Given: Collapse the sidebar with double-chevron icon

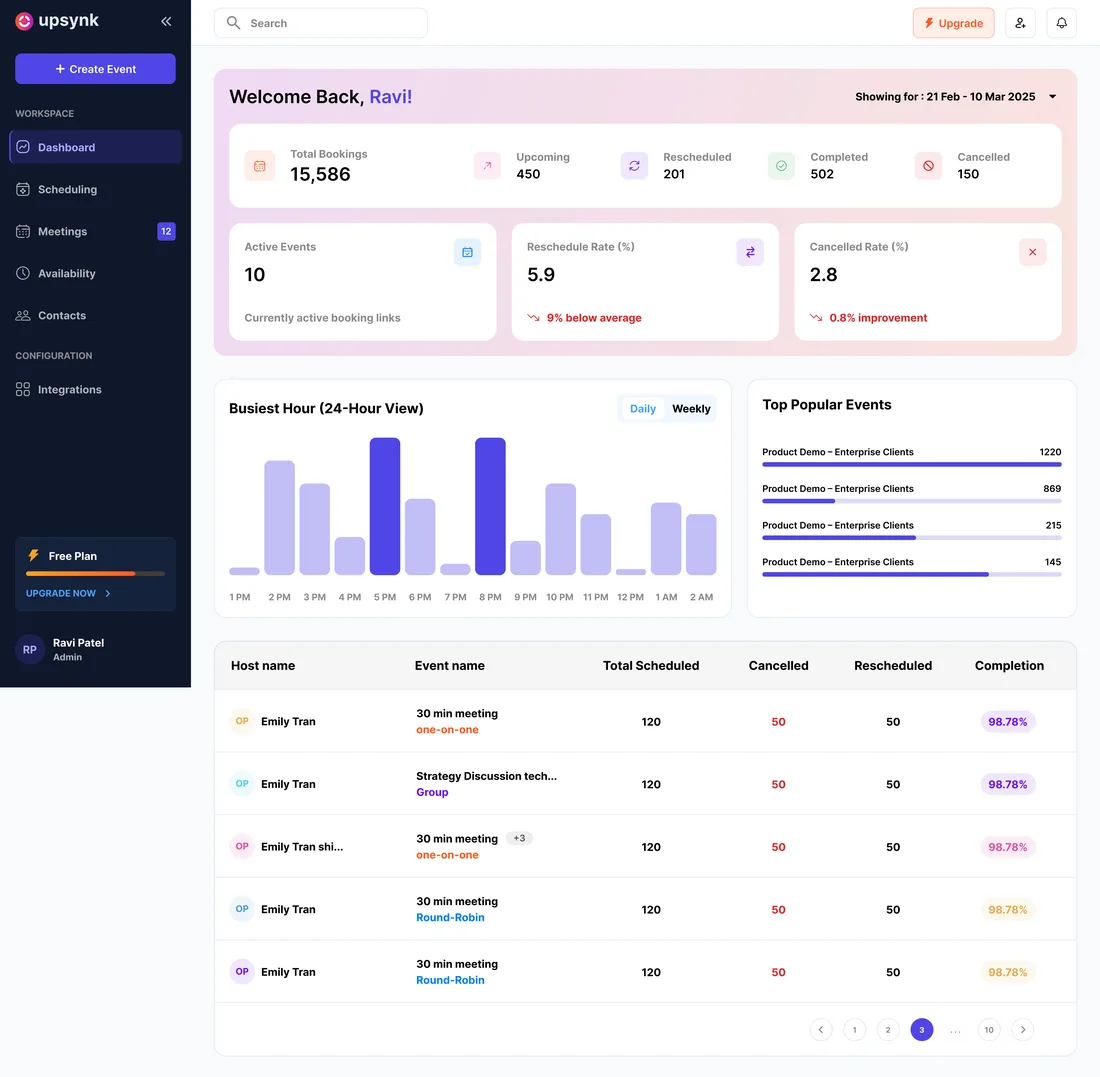Looking at the screenshot, I should point(166,21).
